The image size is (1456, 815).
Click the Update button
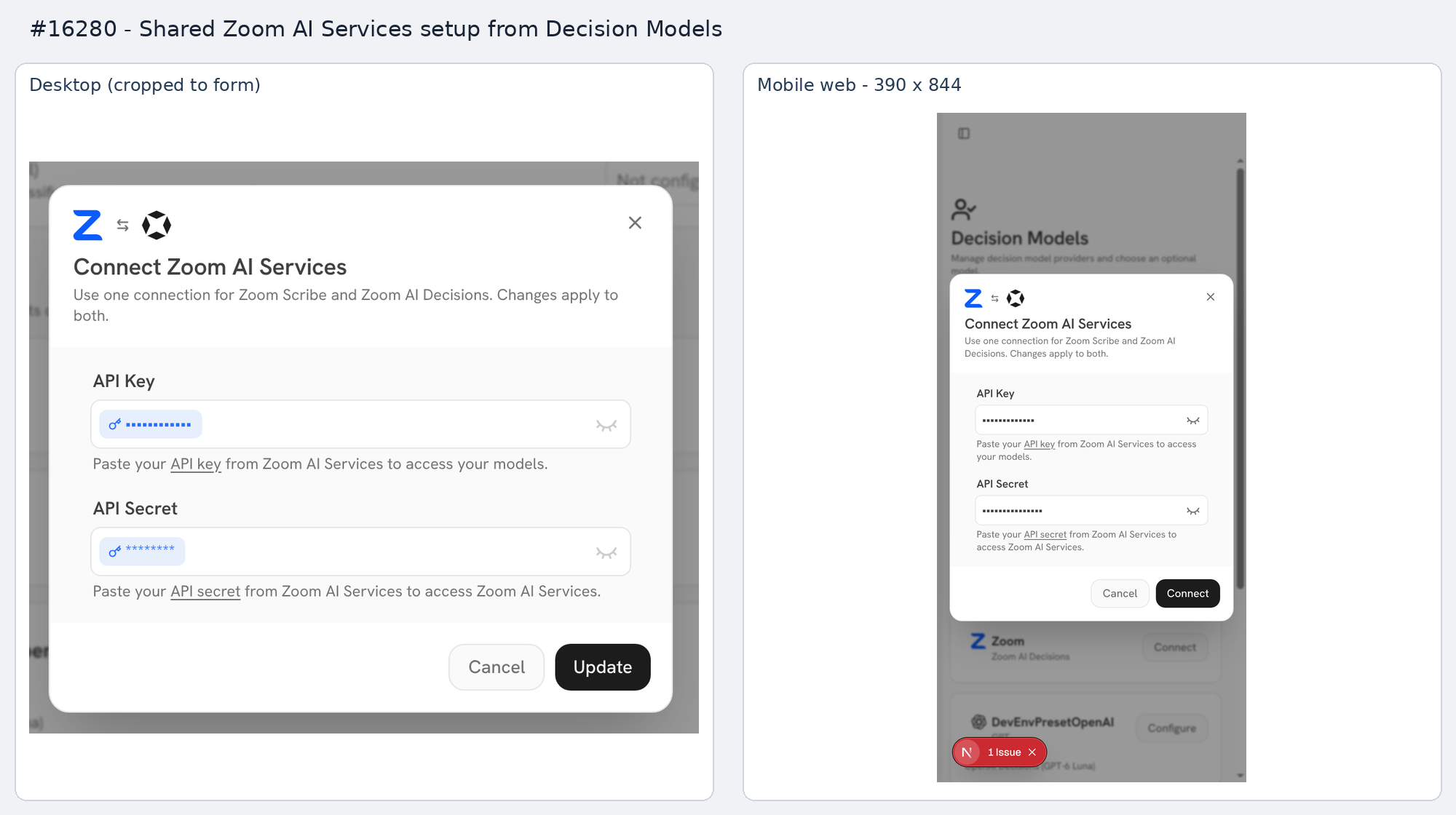point(603,667)
